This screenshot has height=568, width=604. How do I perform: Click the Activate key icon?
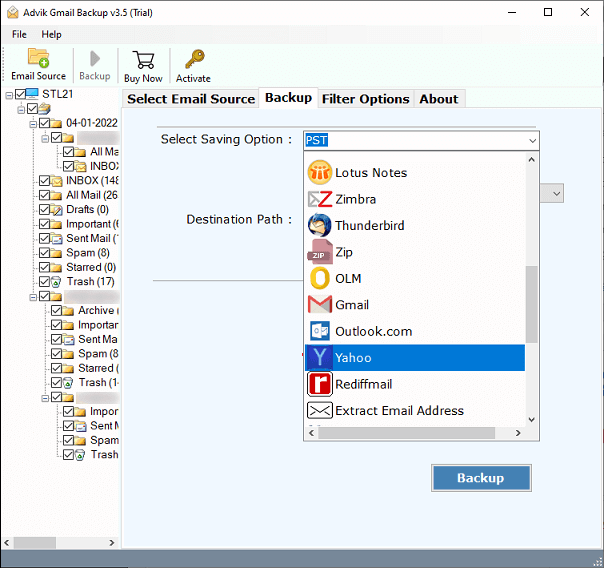coord(195,59)
